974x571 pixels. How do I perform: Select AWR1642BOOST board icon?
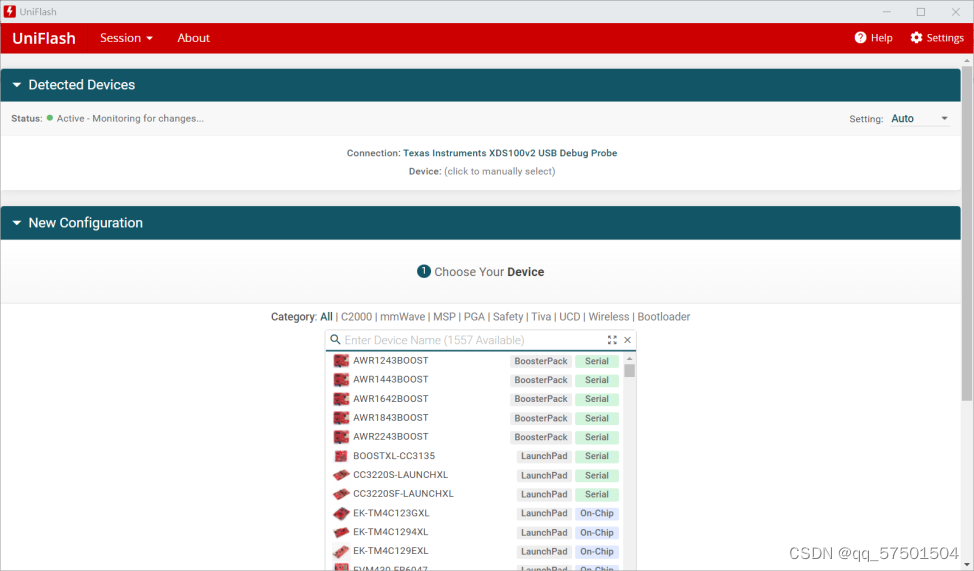click(341, 399)
